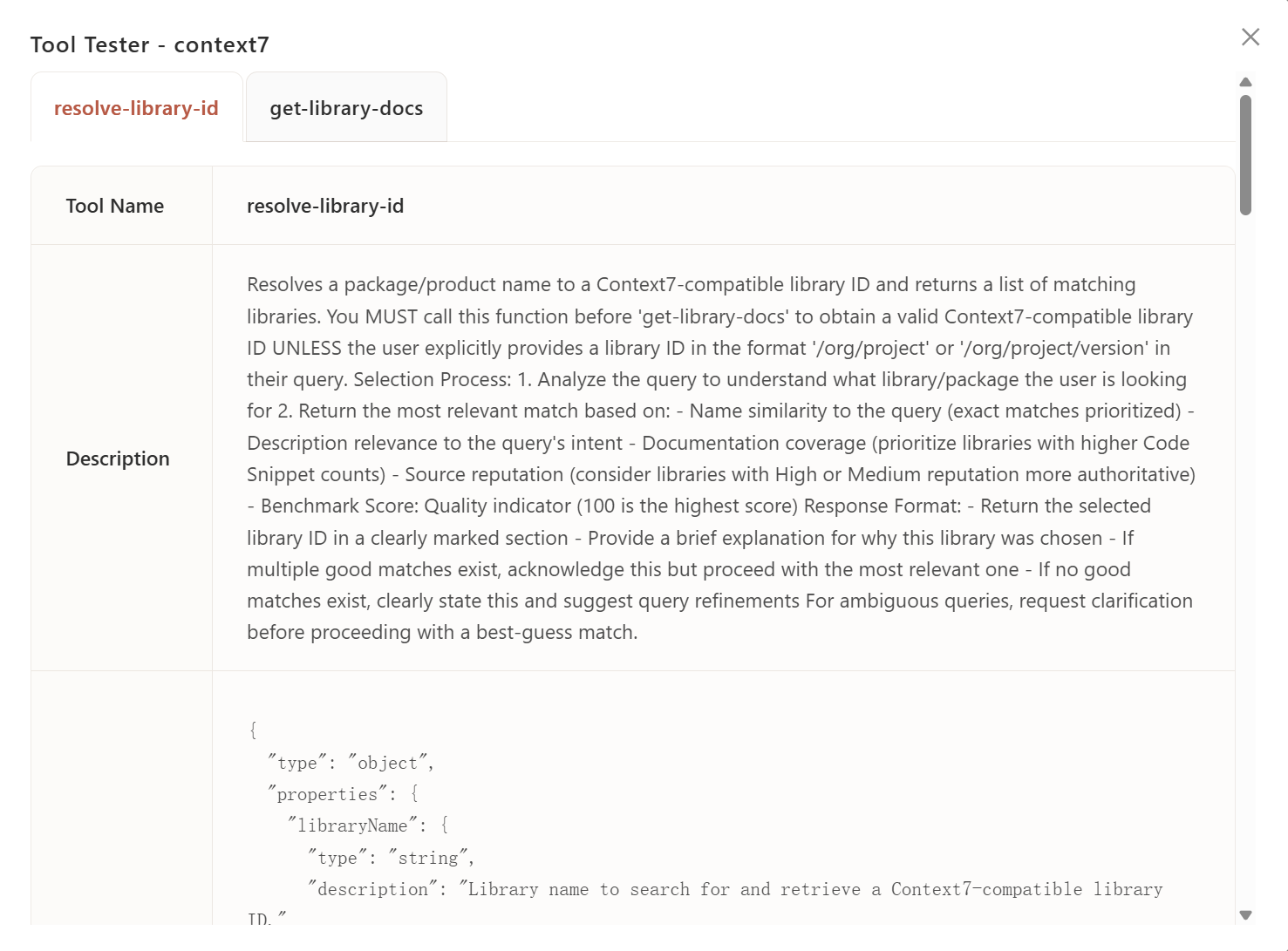
Task: Click the vertical scrollbar thumb
Action: click(x=1246, y=154)
